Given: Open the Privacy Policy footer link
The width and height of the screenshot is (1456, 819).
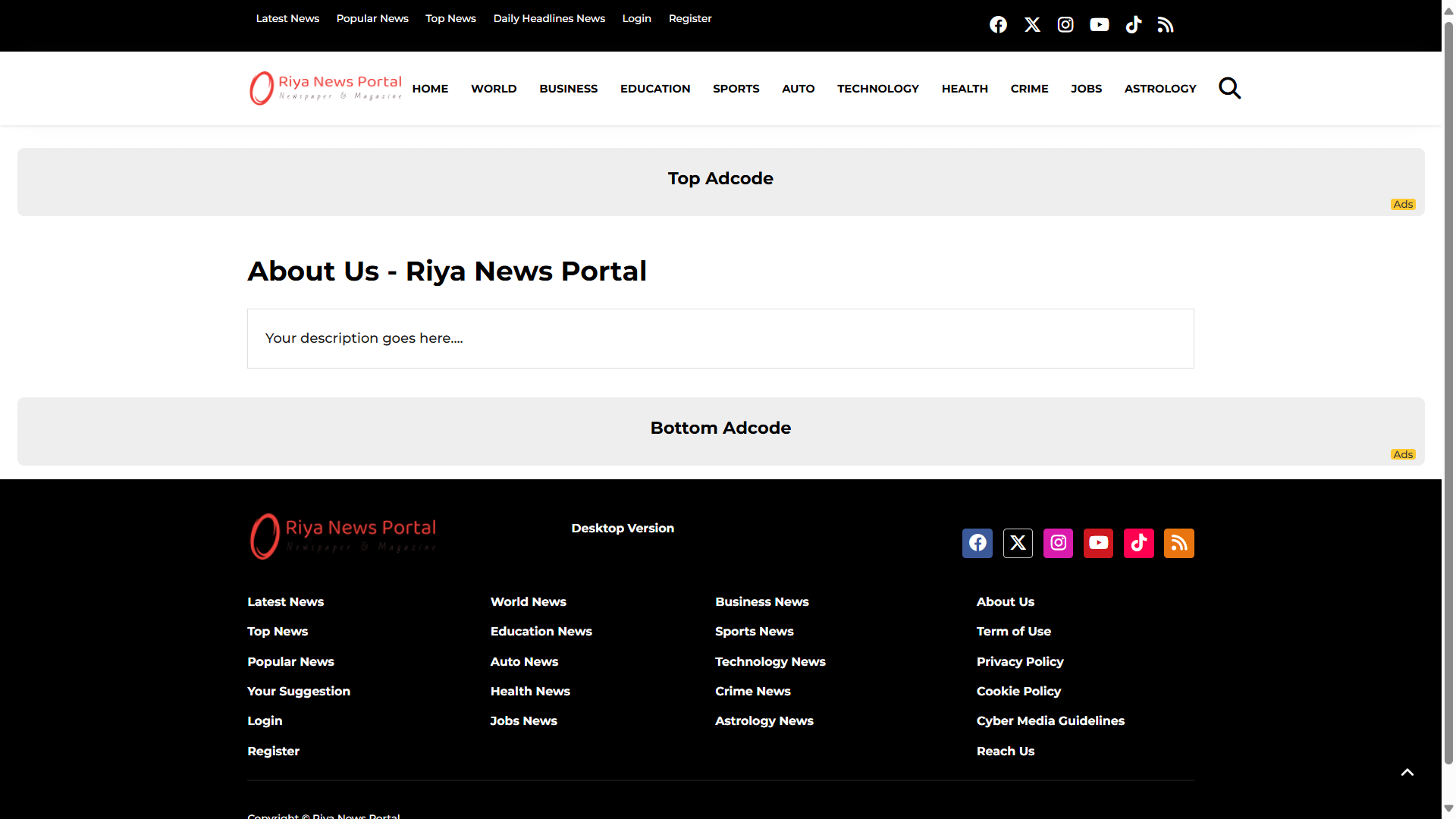Looking at the screenshot, I should [1019, 661].
